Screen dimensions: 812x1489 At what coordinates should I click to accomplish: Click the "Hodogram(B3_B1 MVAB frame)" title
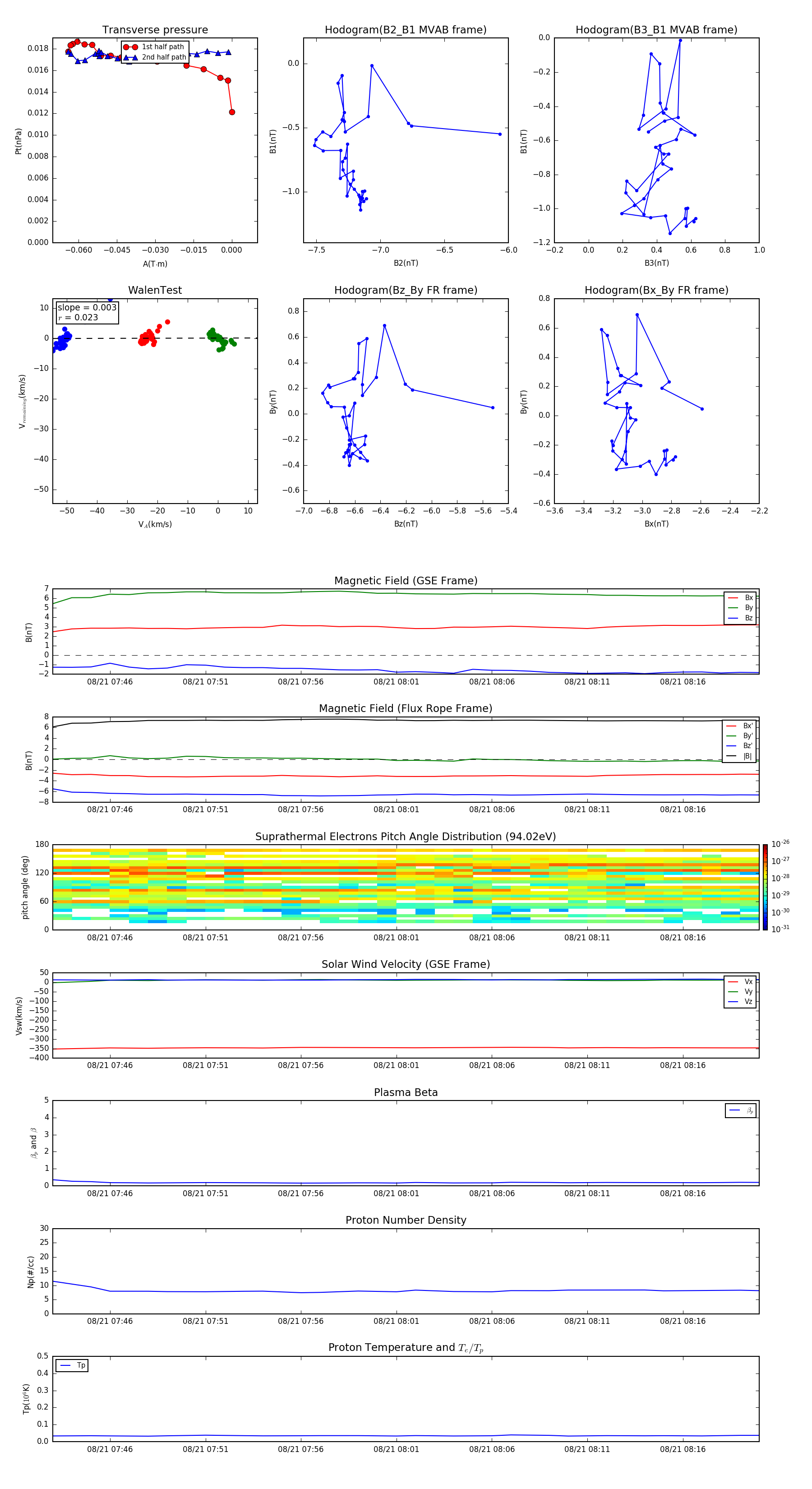click(x=656, y=30)
